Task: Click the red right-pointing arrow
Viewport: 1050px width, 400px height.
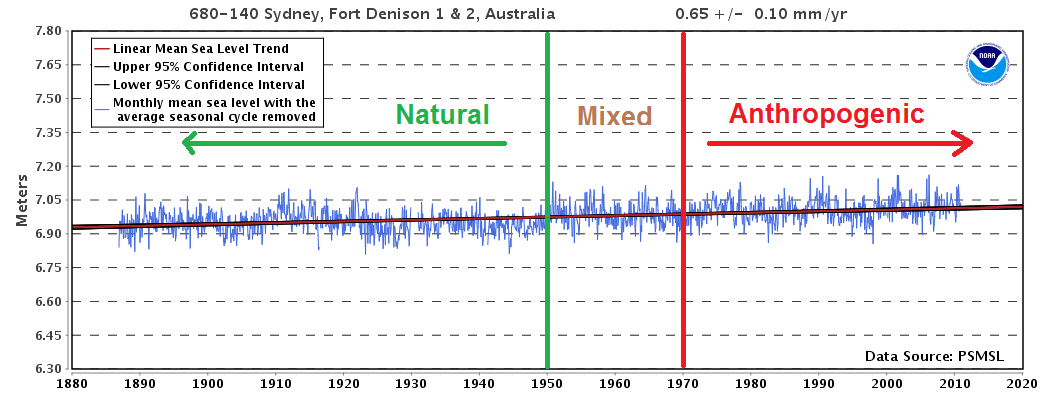Action: [840, 143]
